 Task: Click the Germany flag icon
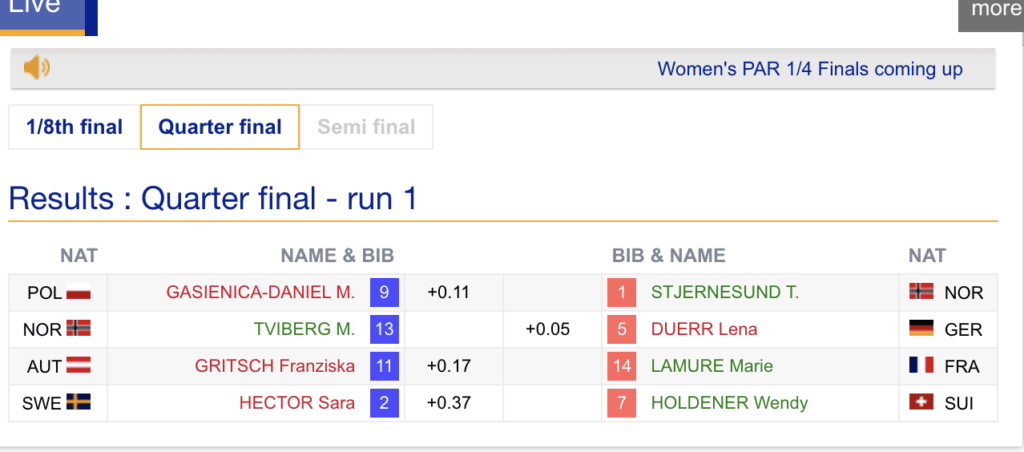[921, 329]
